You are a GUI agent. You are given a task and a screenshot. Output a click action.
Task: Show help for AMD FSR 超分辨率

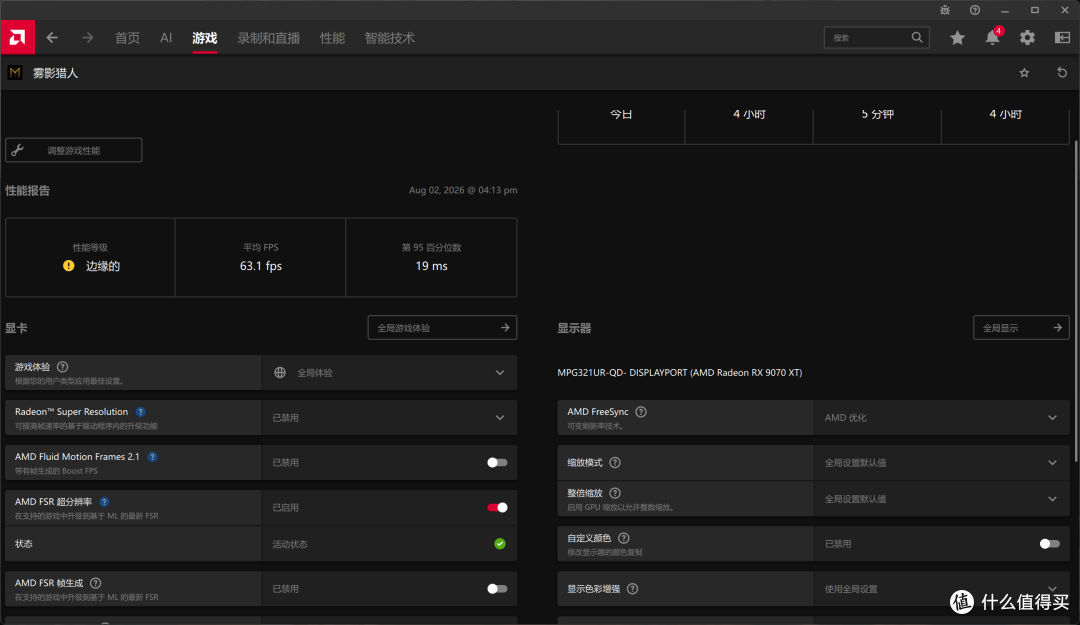pos(104,502)
